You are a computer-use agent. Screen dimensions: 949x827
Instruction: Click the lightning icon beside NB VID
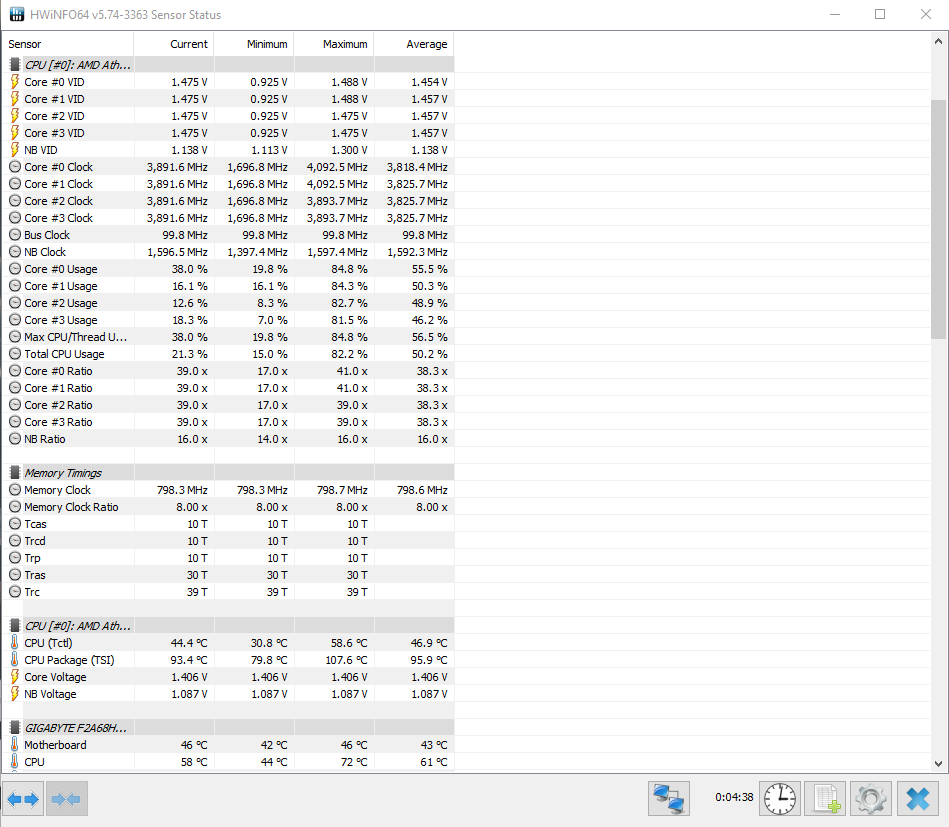pyautogui.click(x=15, y=150)
